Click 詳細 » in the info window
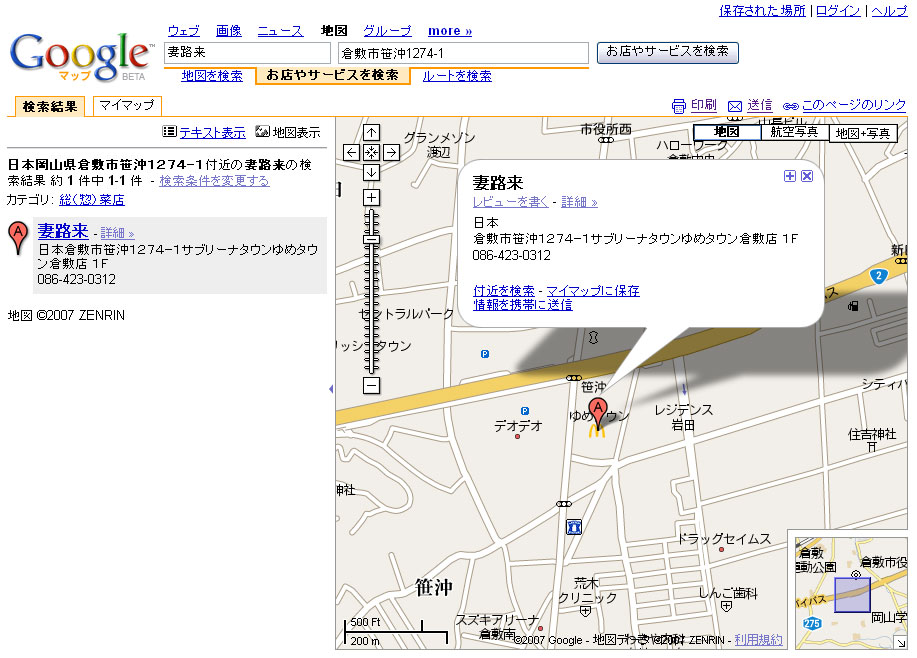Image resolution: width=917 pixels, height=658 pixels. coord(579,202)
